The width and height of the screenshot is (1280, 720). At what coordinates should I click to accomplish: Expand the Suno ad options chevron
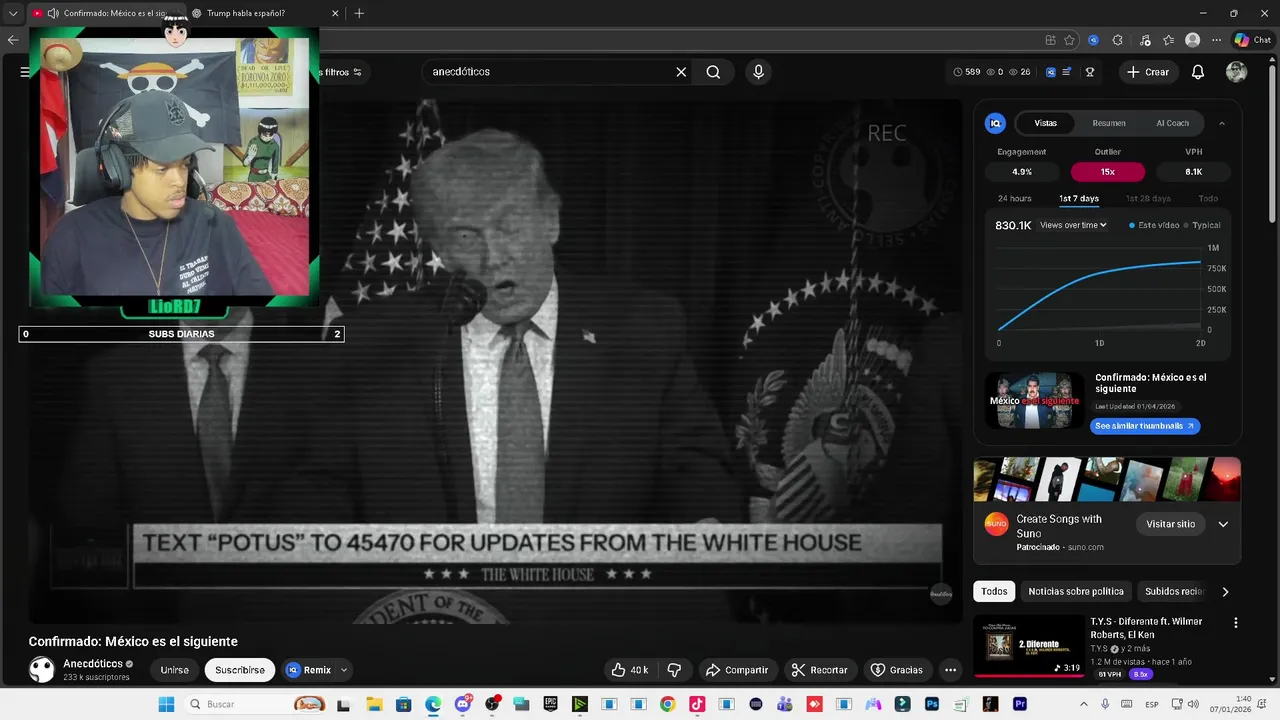(1222, 524)
